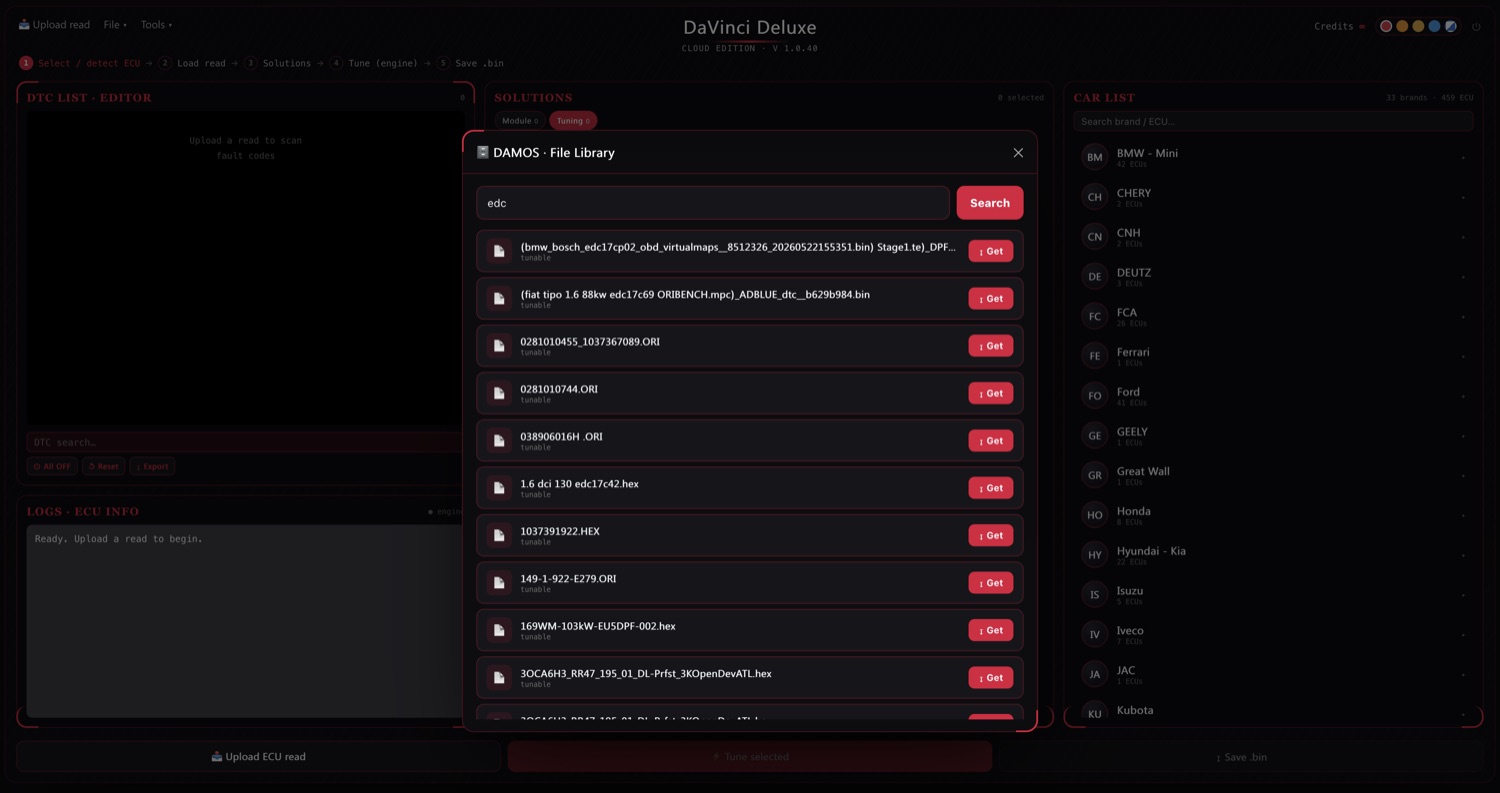The width and height of the screenshot is (1500, 793).
Task: Click the Save .bin bottom button
Action: 1241,757
